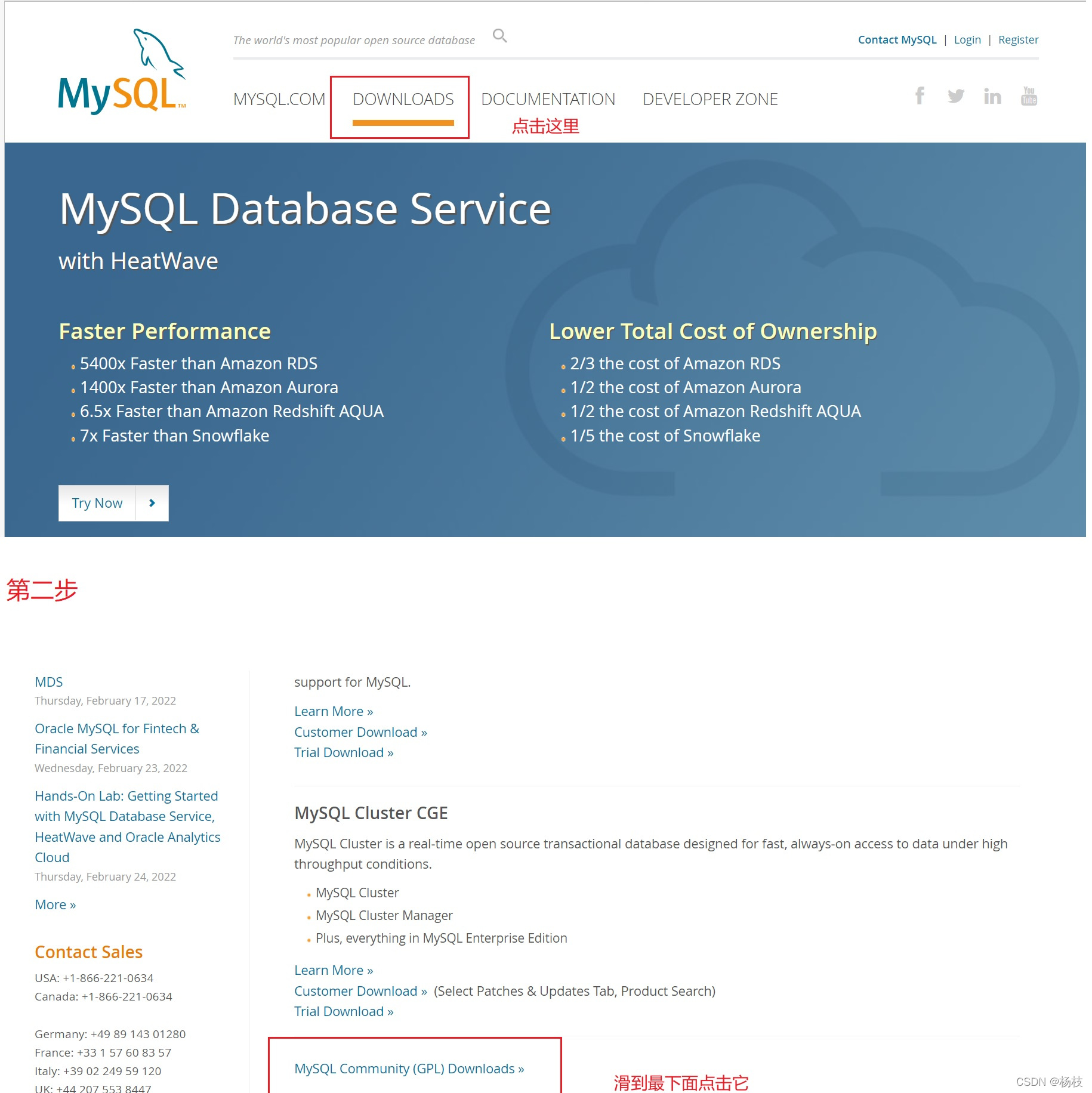Viewport: 1092px width, 1093px height.
Task: Click Learn More » under MySQL Cluster CGE
Action: click(x=334, y=970)
